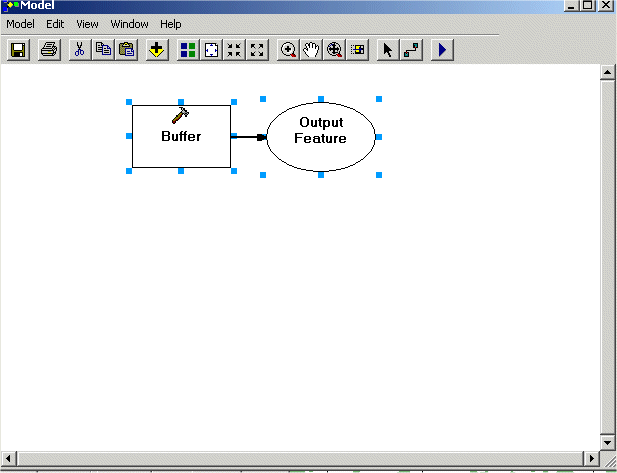Click the Save model icon
The height and width of the screenshot is (473, 617).
(x=18, y=50)
